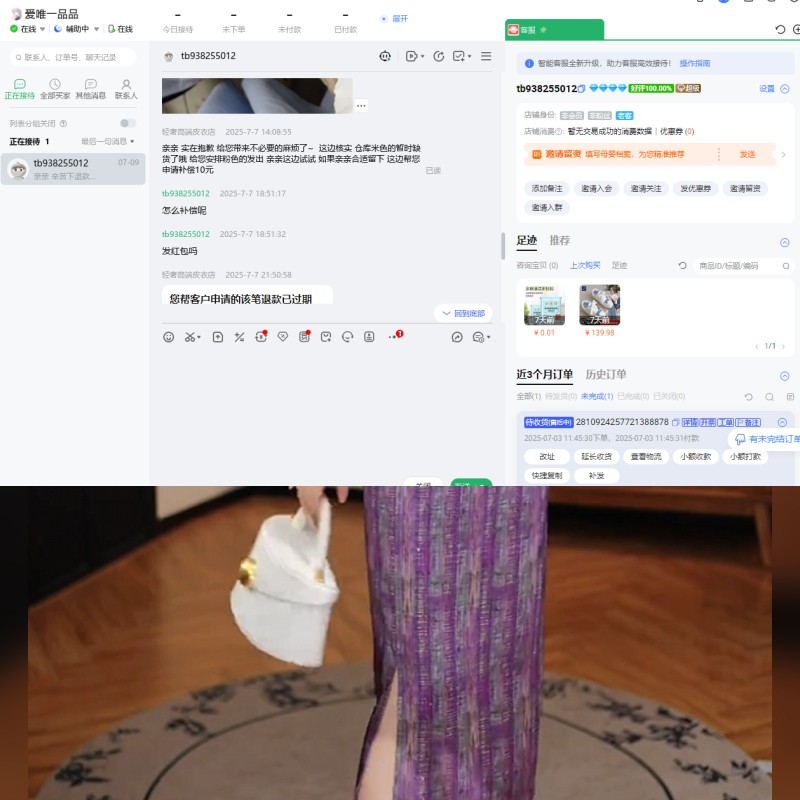Collapse the order card chevron
This screenshot has width=800, height=800.
click(782, 422)
